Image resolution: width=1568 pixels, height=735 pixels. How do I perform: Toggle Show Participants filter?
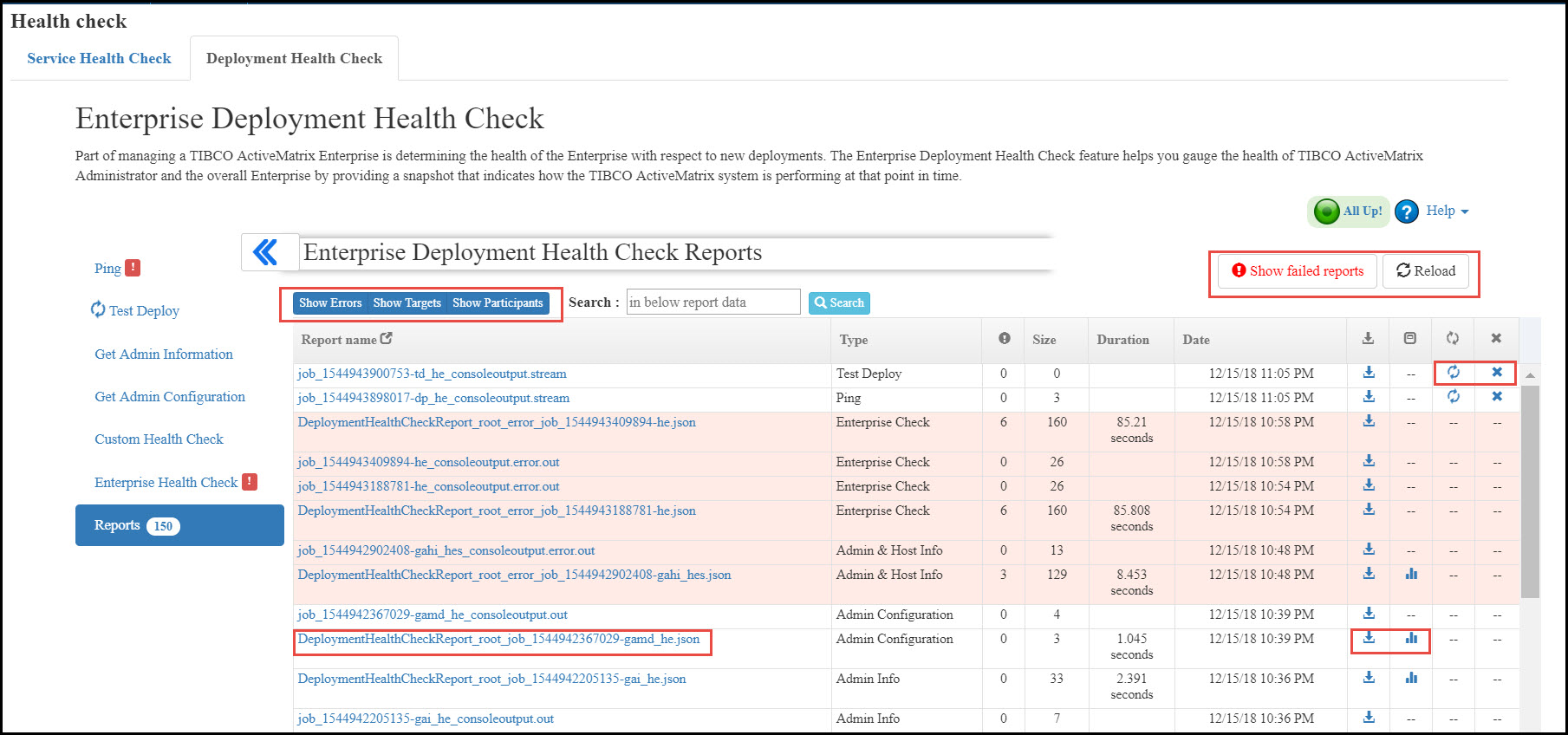498,303
